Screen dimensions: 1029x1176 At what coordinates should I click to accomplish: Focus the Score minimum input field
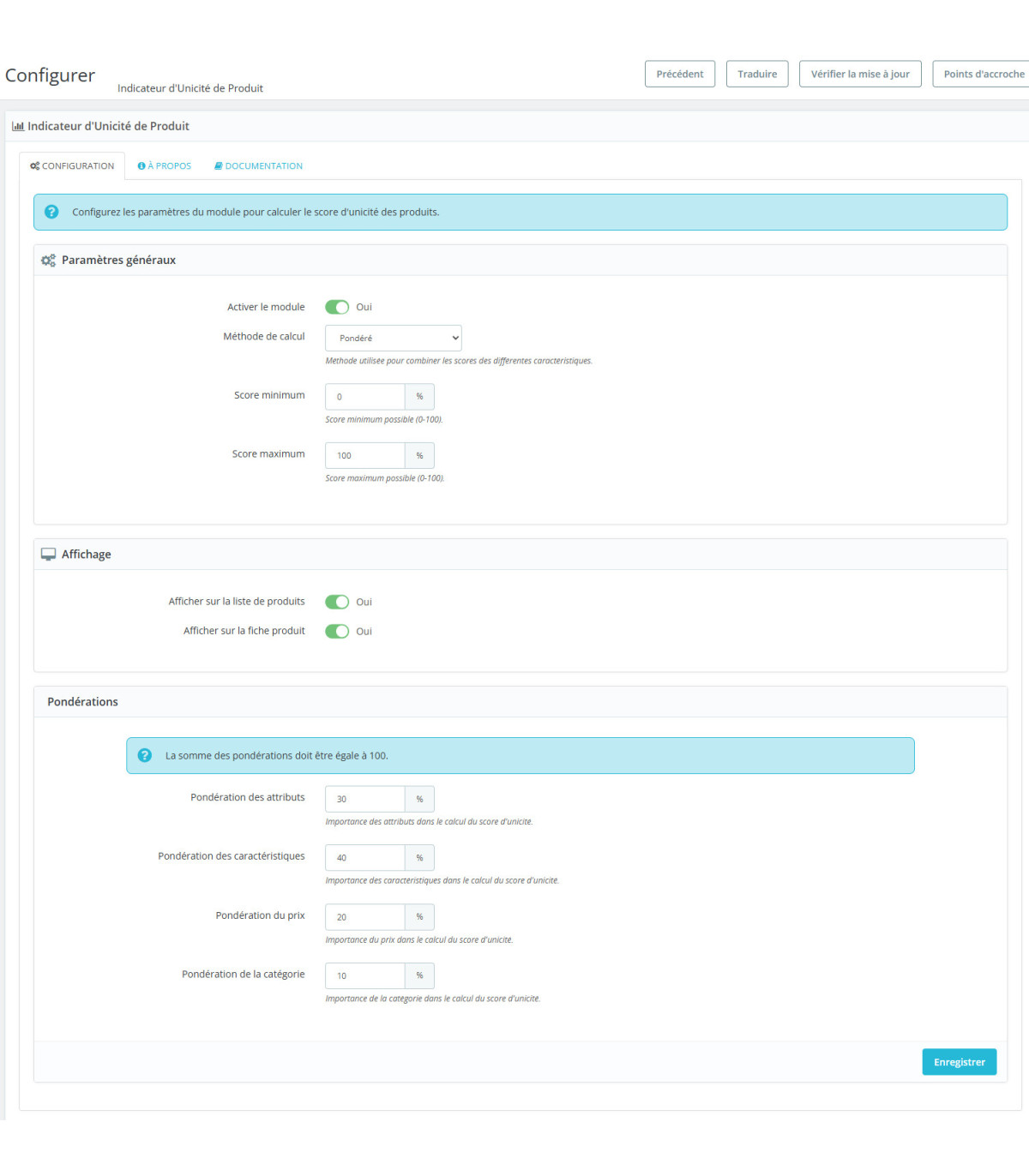[x=365, y=397]
